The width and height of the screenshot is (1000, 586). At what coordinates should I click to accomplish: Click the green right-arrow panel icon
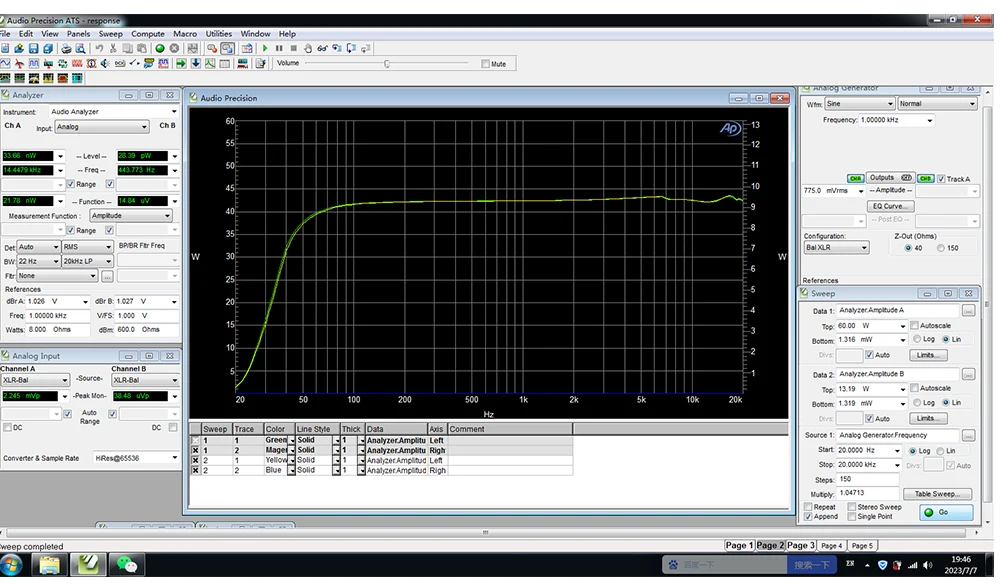181,64
